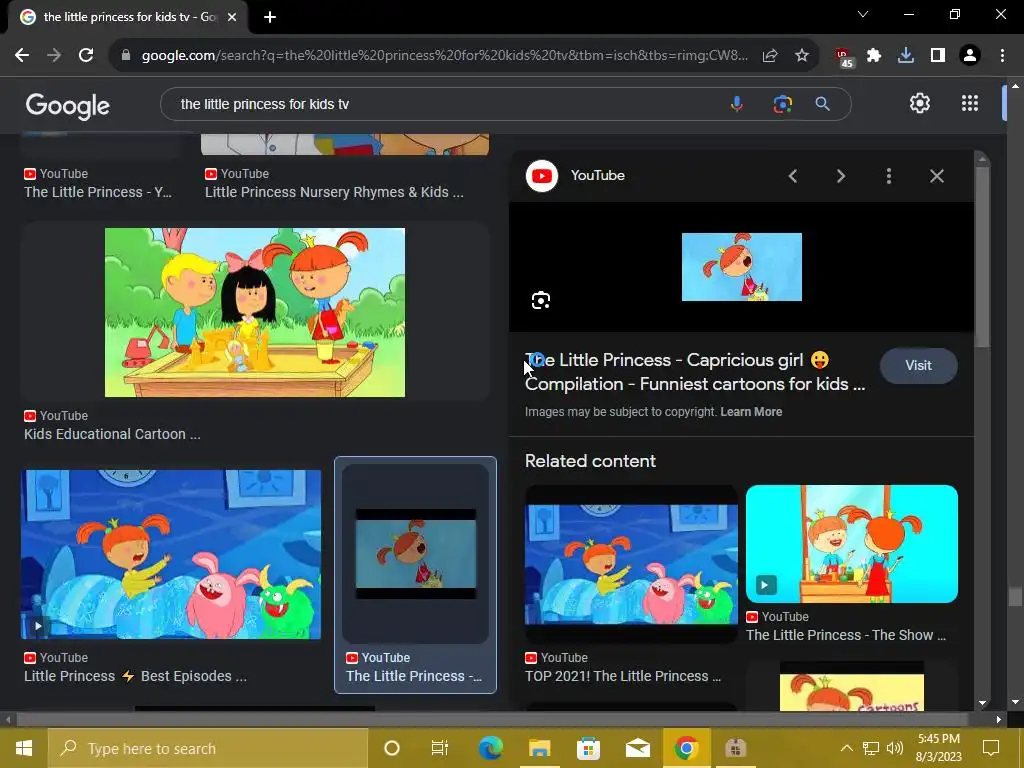Screen dimensions: 1024x768
Task: Open the uBlock extension icon showing 45
Action: coord(844,57)
